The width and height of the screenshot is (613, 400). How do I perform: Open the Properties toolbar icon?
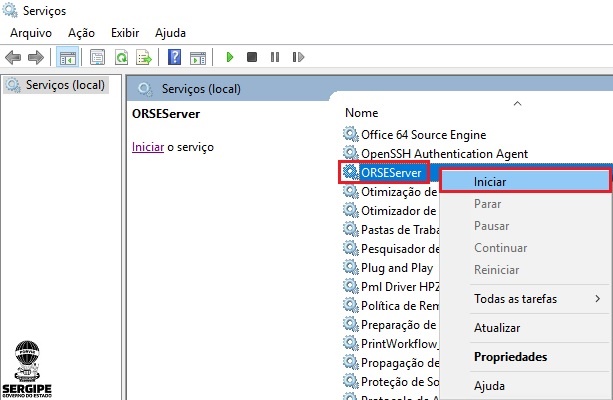(98, 58)
